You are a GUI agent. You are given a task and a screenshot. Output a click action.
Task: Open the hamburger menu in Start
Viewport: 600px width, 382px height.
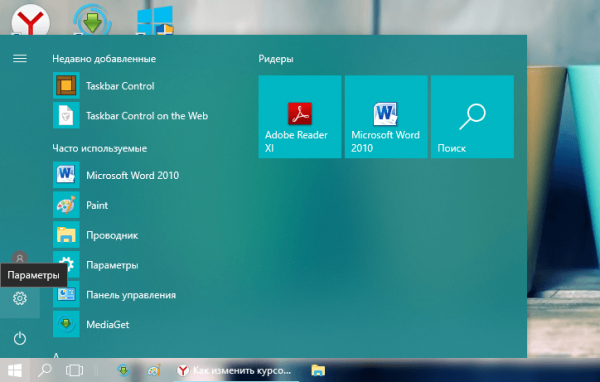pos(20,59)
